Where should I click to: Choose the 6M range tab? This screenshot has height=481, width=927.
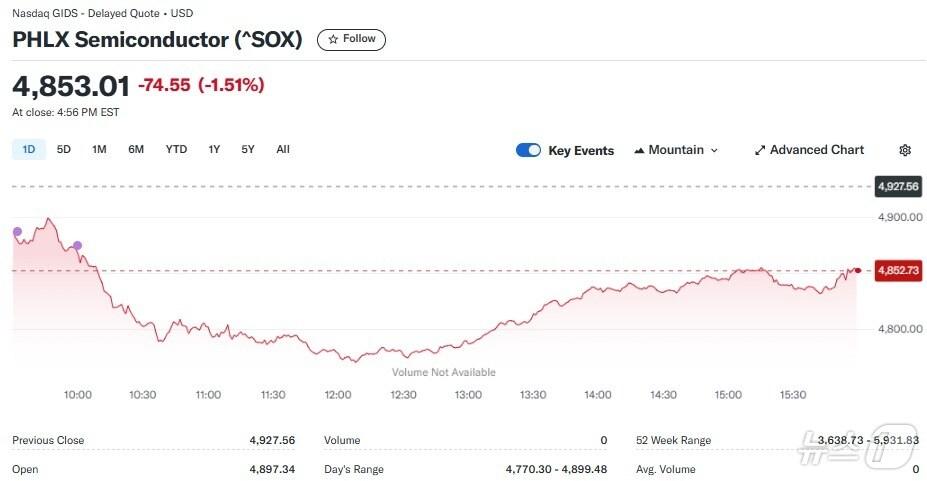click(x=136, y=150)
